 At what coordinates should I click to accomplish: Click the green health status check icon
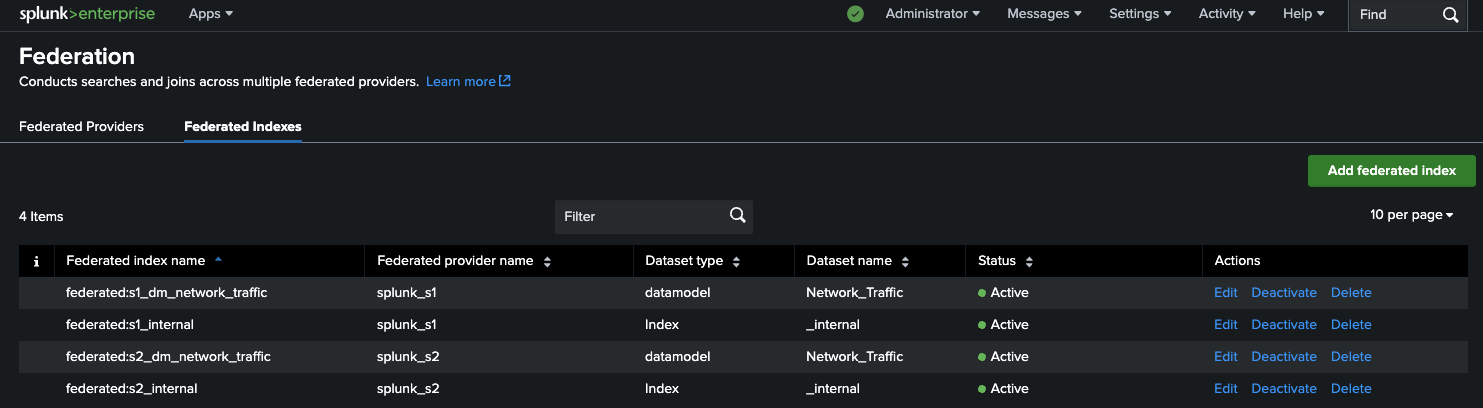click(855, 14)
